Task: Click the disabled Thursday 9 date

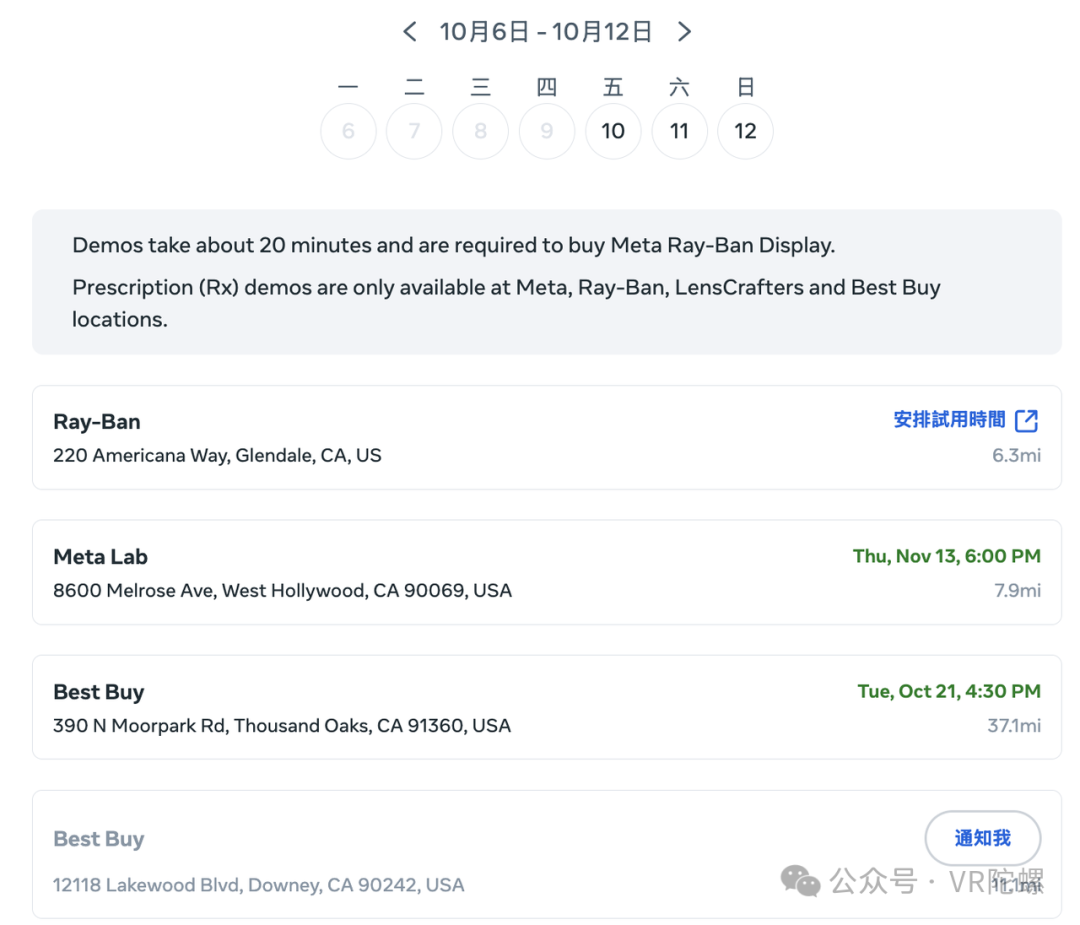Action: click(x=546, y=131)
